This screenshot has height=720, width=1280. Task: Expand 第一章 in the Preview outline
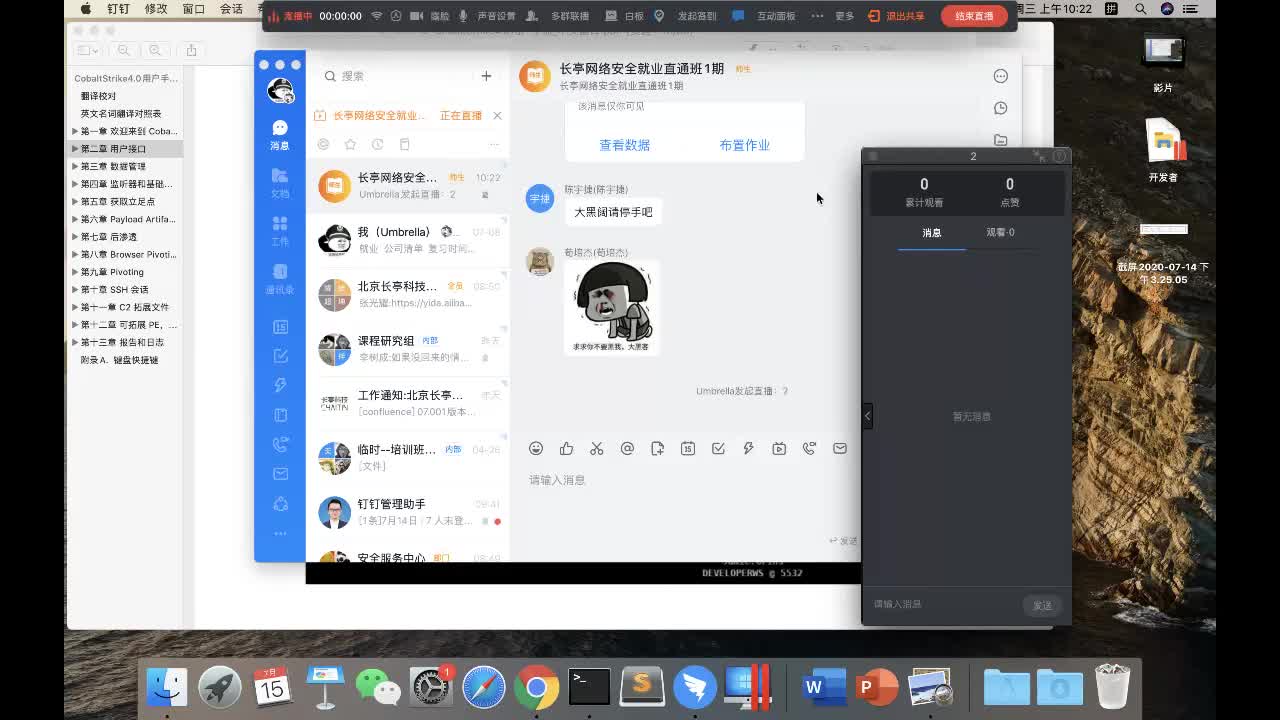[75, 131]
